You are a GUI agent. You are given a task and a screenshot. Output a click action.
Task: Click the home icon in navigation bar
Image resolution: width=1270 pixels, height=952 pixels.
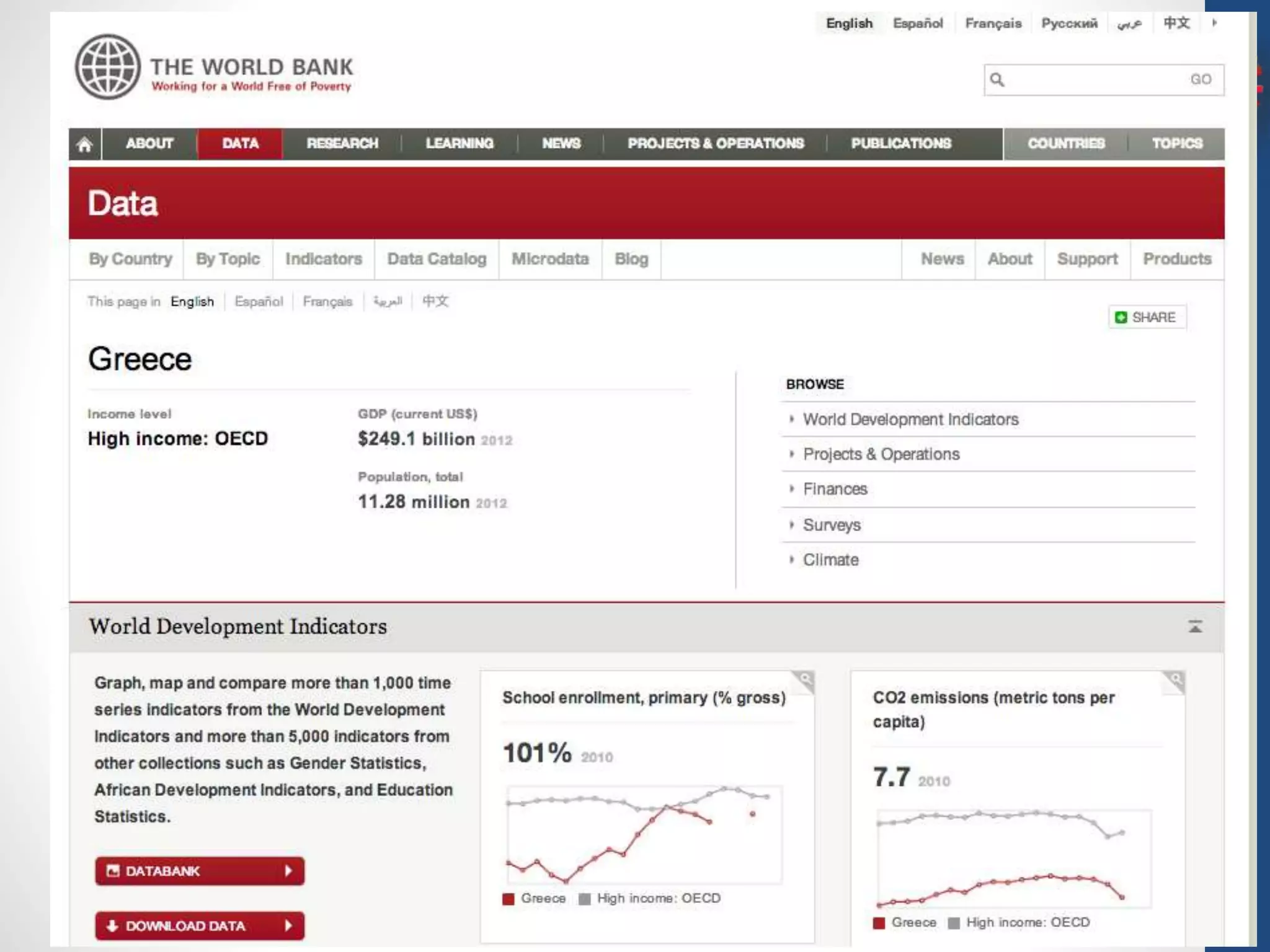(x=85, y=144)
